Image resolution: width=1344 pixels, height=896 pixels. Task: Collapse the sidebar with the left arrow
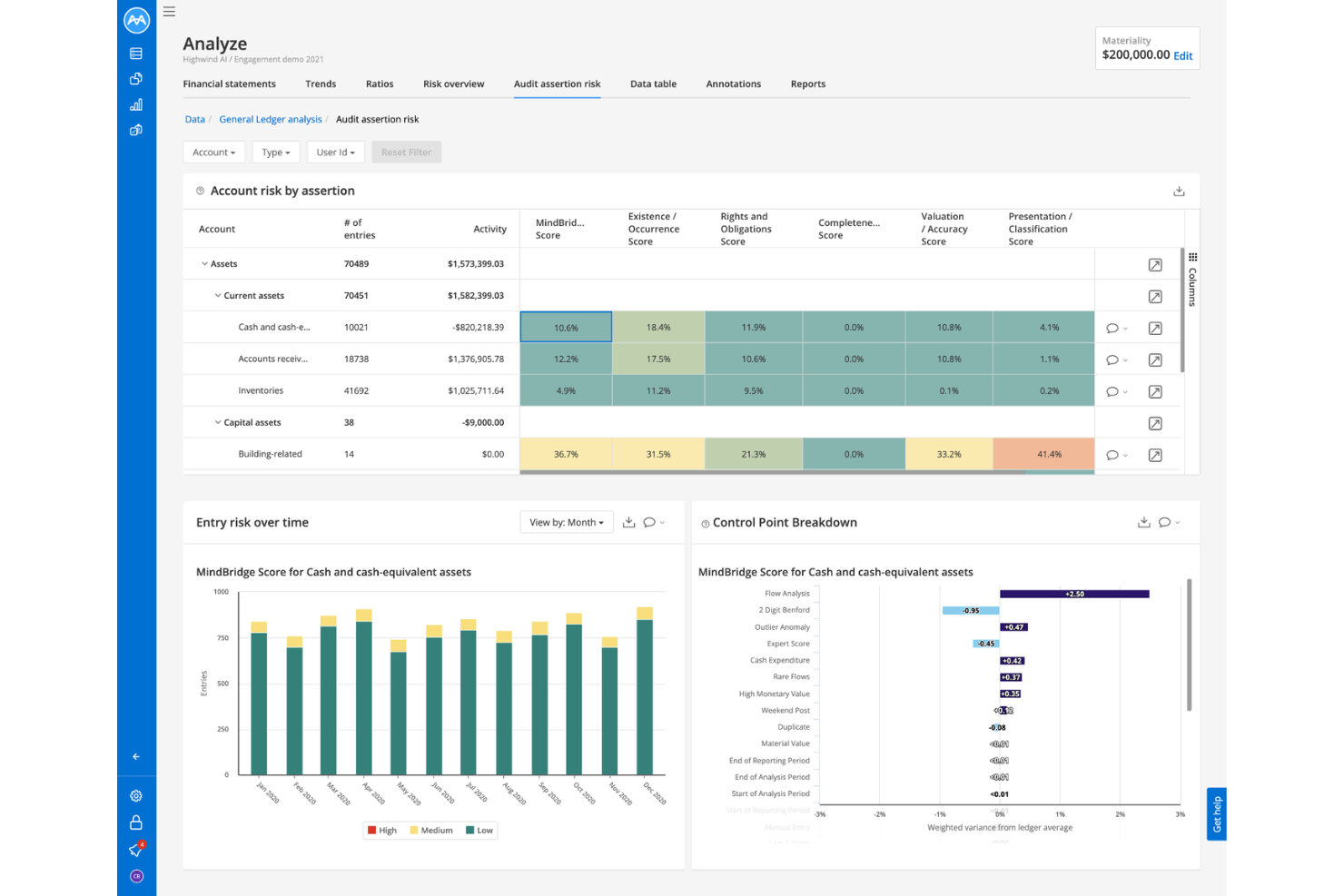tap(136, 756)
